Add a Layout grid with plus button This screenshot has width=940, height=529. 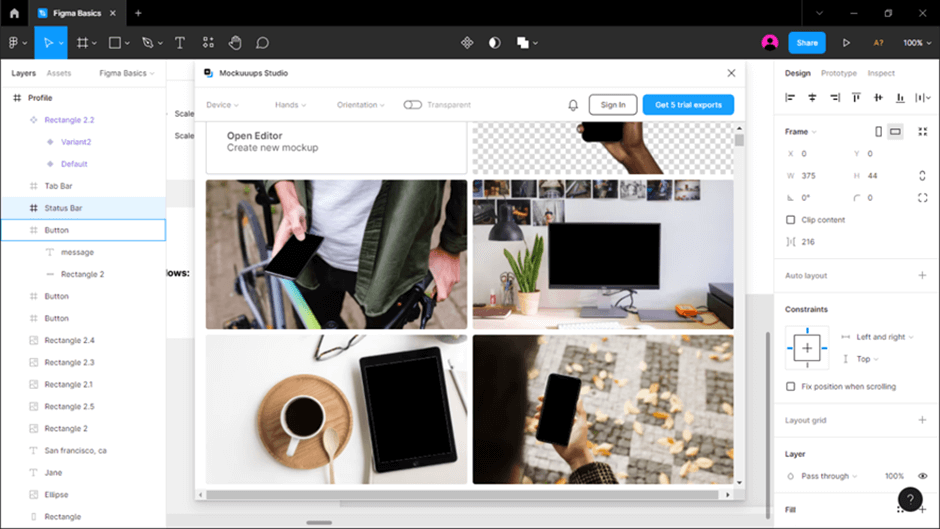coord(922,420)
